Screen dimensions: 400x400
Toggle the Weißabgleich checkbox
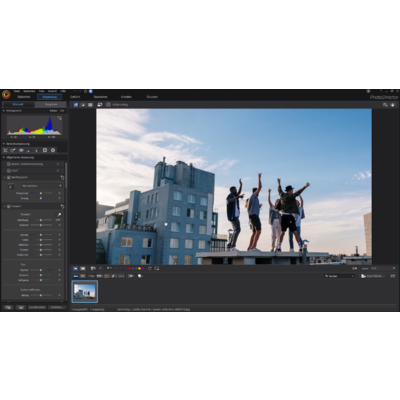point(9,178)
